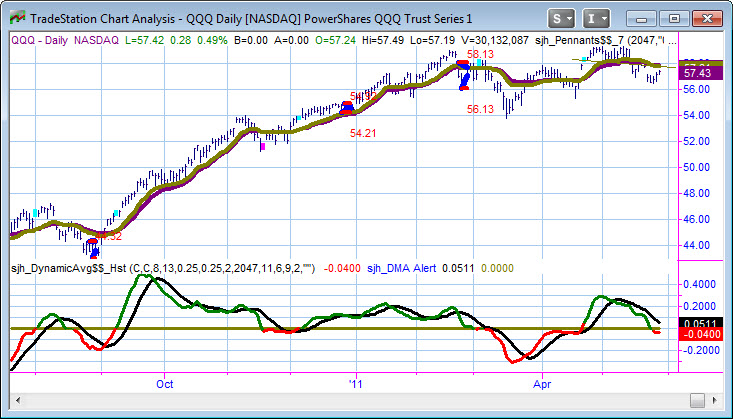The height and width of the screenshot is (419, 733).
Task: Click the 'Oct' date axis label
Action: click(165, 384)
